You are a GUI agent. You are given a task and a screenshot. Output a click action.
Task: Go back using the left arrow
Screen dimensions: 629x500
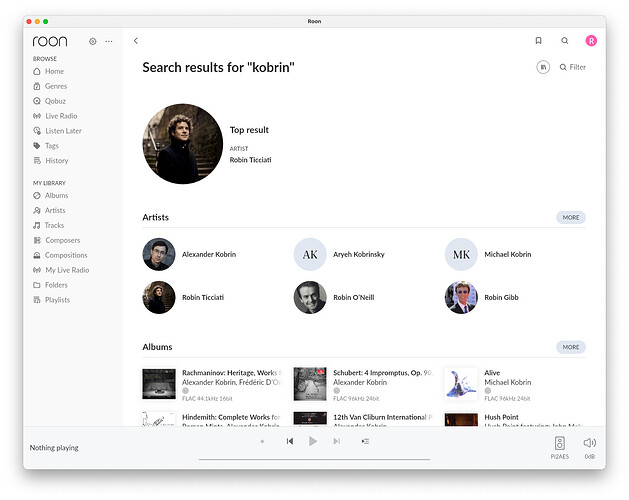(136, 41)
